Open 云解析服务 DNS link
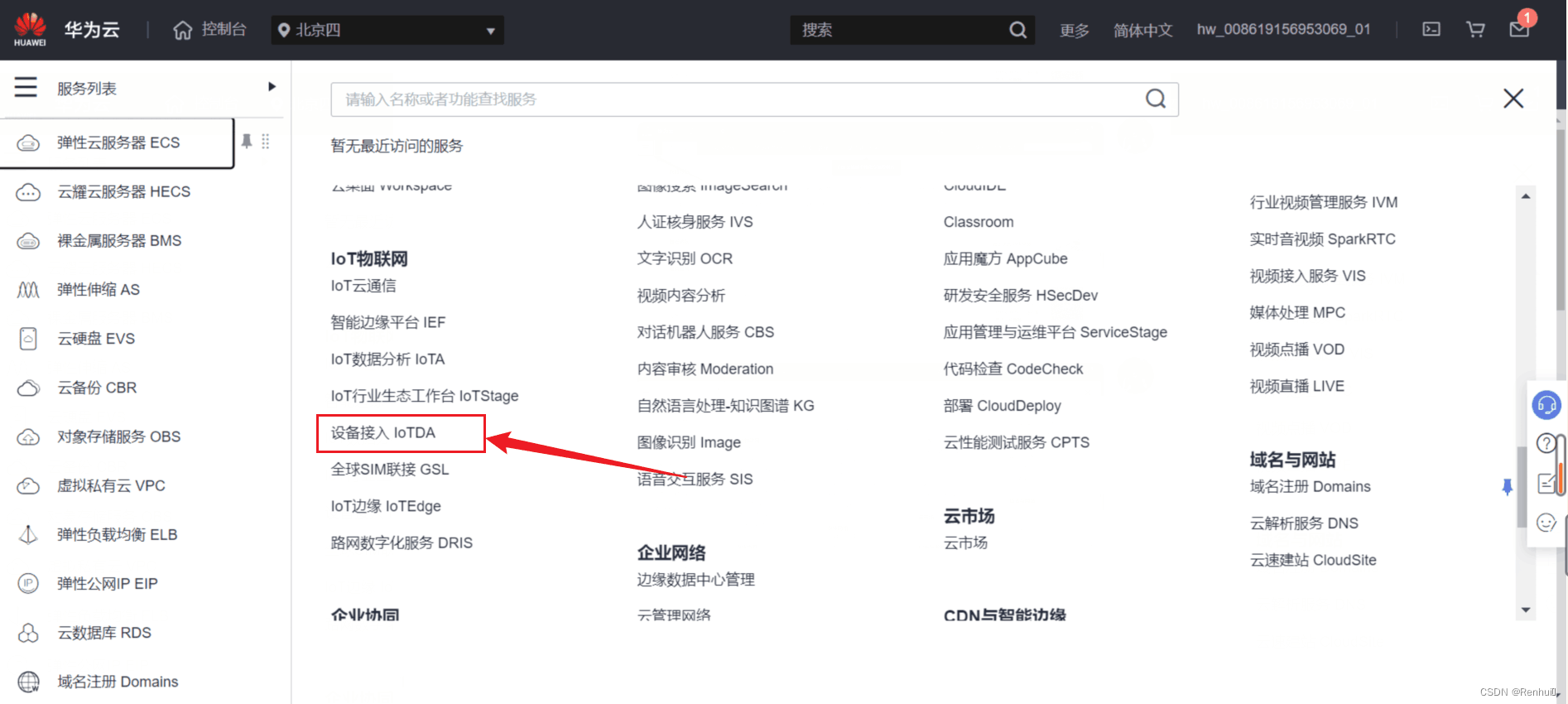Viewport: 1568px width, 704px height. point(1304,523)
